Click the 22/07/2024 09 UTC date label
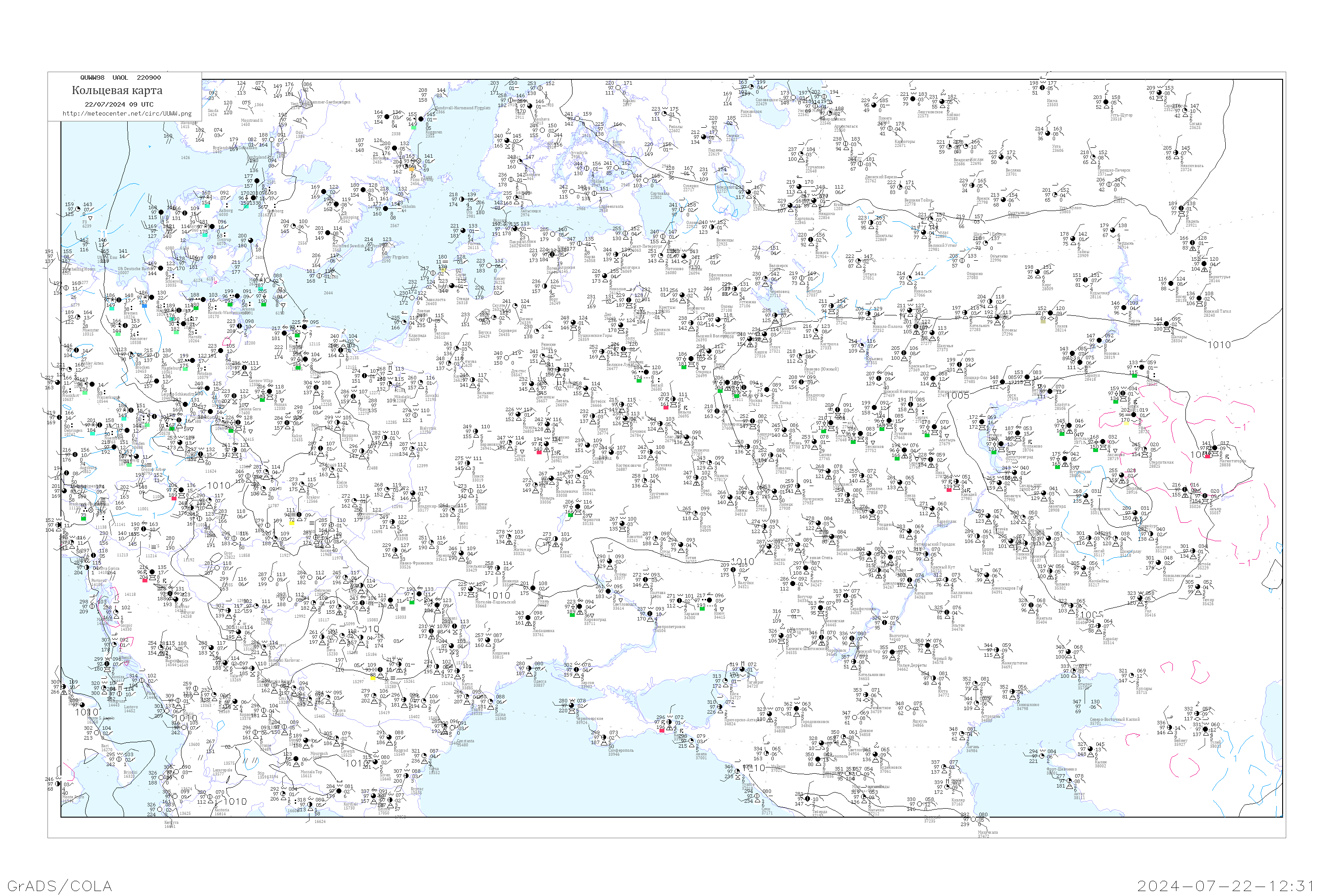The image size is (1344, 896). (x=119, y=104)
